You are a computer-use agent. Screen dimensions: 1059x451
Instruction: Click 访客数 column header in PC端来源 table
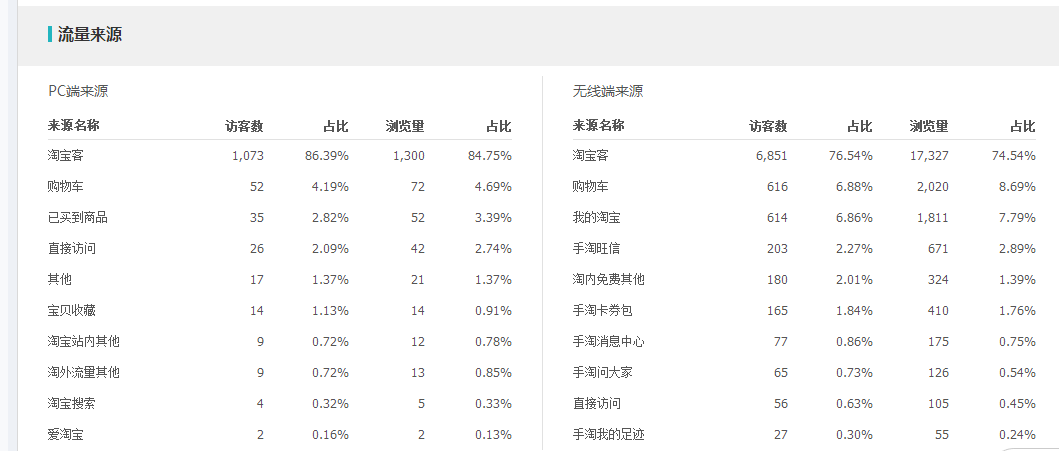[244, 126]
